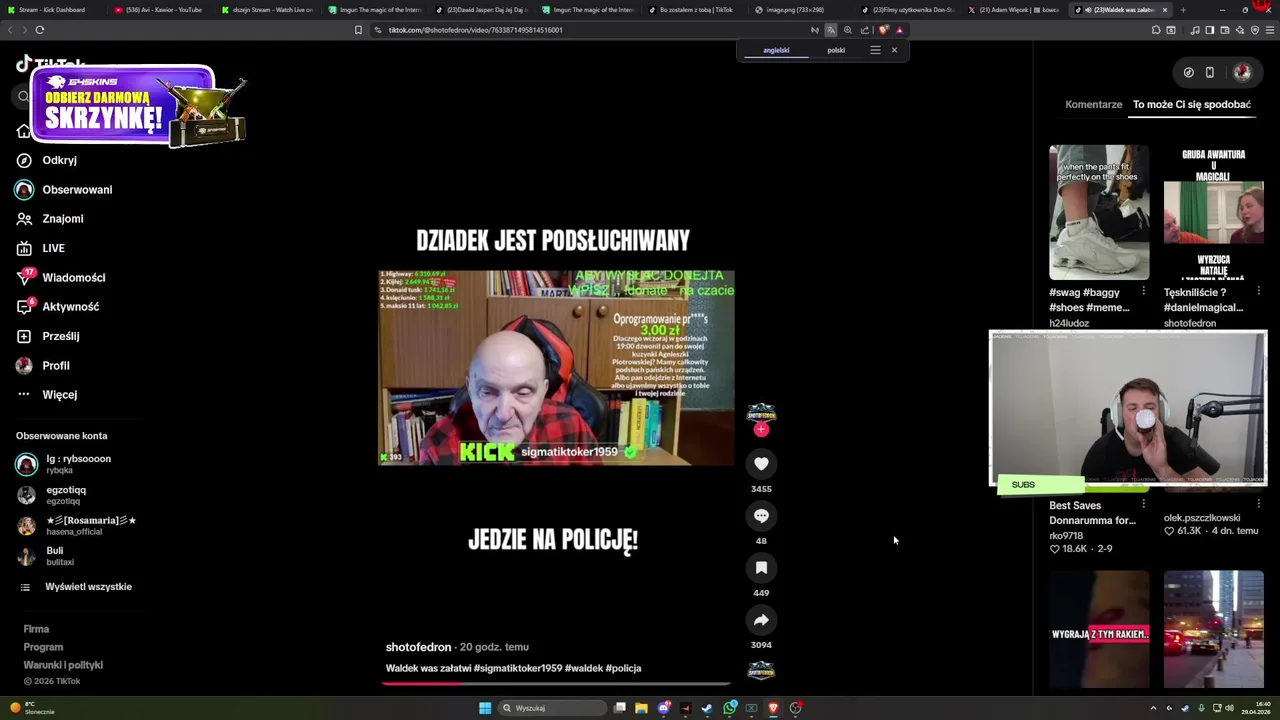
Task: Open WhatsApp from the taskbar
Action: click(x=730, y=708)
